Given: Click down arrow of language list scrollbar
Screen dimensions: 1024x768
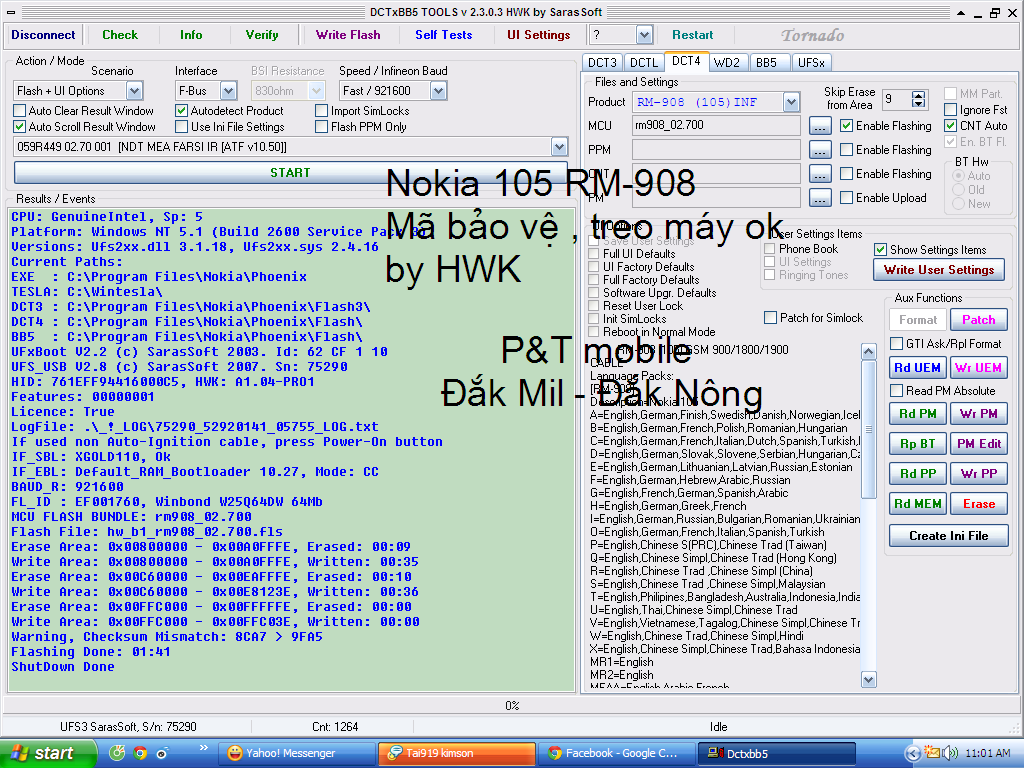Looking at the screenshot, I should (x=868, y=679).
